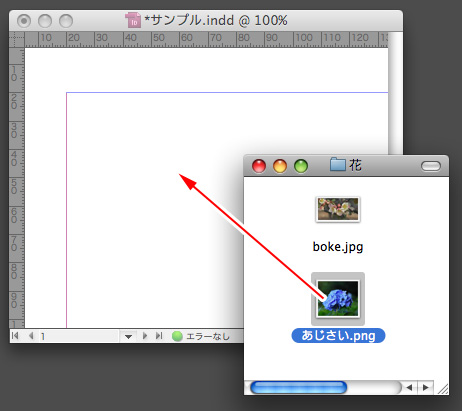Click the green preflight status indicator
The image size is (462, 411).
[177, 336]
